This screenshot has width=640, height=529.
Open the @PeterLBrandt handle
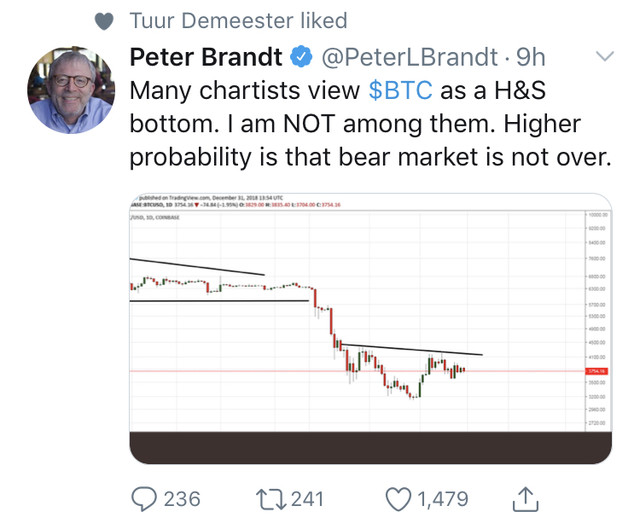(x=409, y=57)
